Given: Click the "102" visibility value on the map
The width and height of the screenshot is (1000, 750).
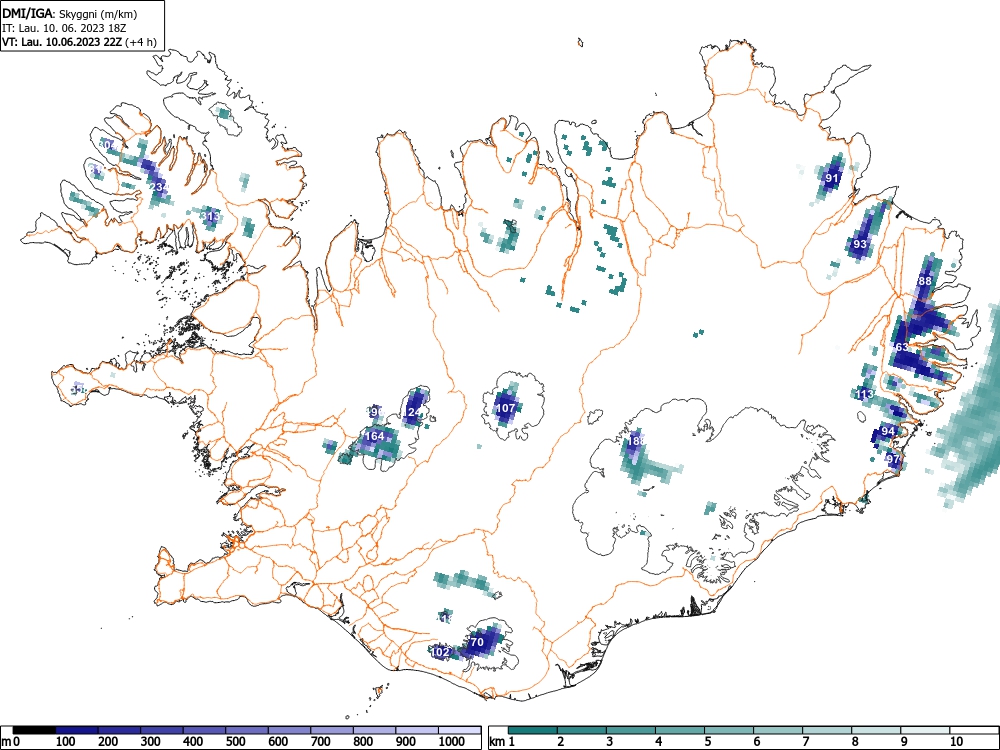Looking at the screenshot, I should pyautogui.click(x=441, y=652).
